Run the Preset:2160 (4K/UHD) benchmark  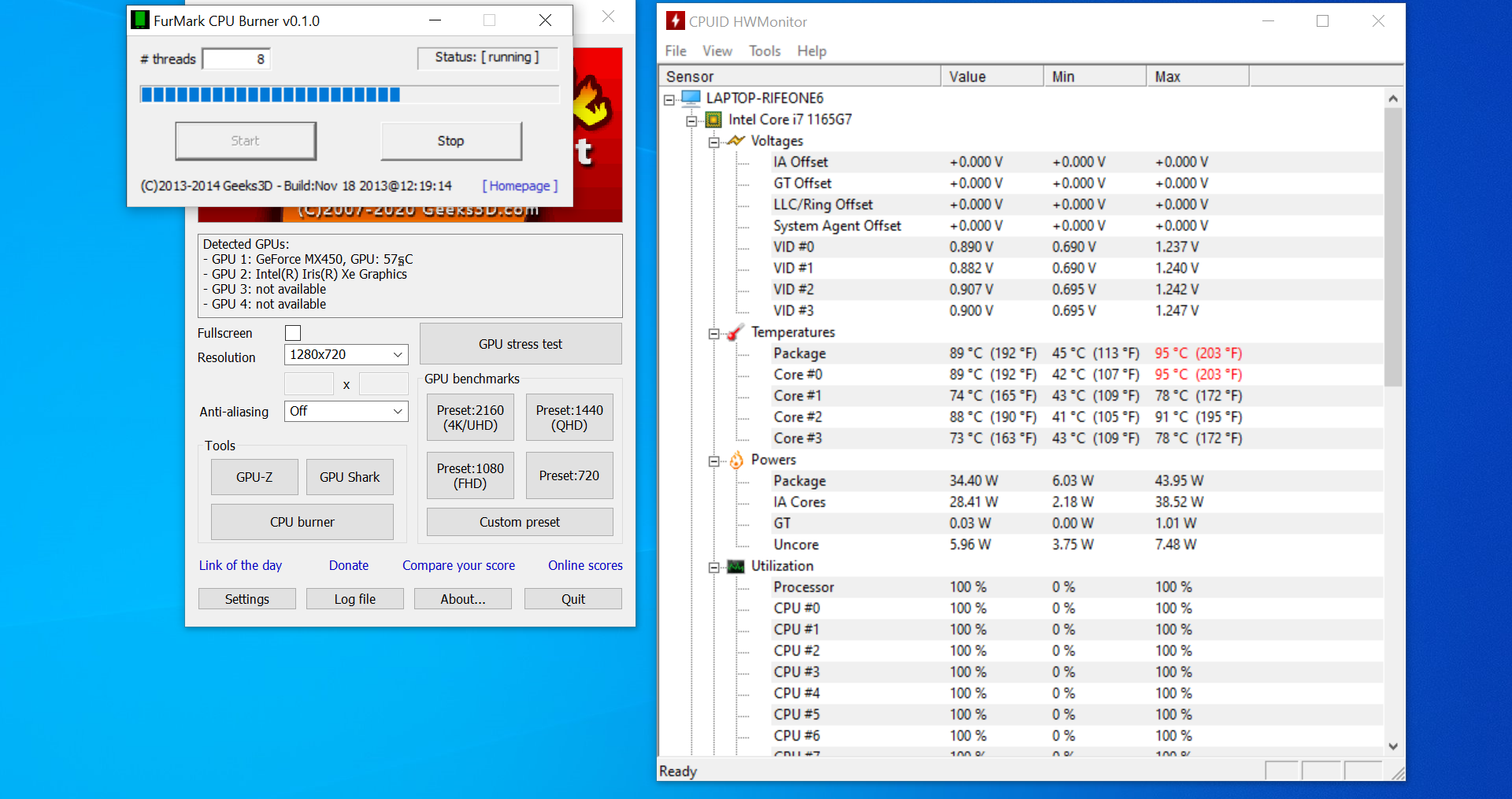tap(470, 417)
